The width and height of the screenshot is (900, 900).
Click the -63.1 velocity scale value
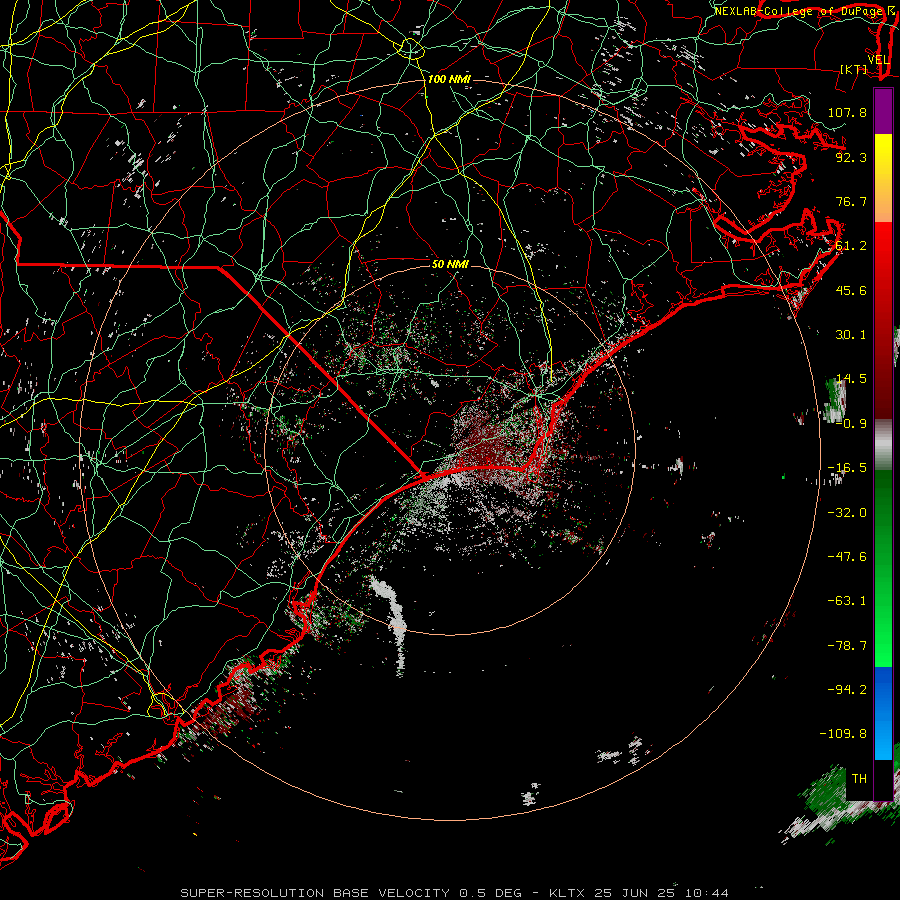pos(847,601)
